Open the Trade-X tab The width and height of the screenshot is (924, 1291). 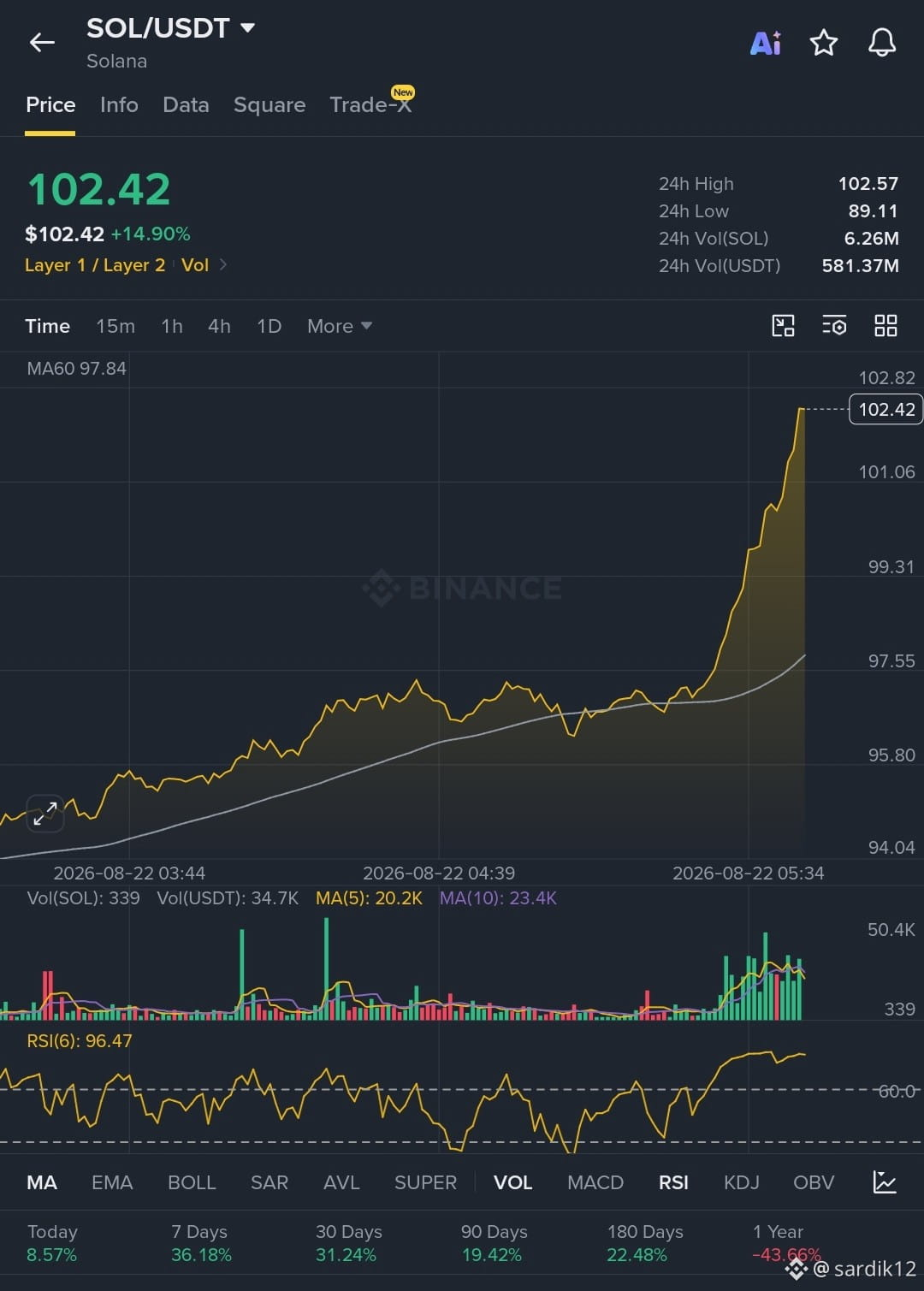click(370, 104)
